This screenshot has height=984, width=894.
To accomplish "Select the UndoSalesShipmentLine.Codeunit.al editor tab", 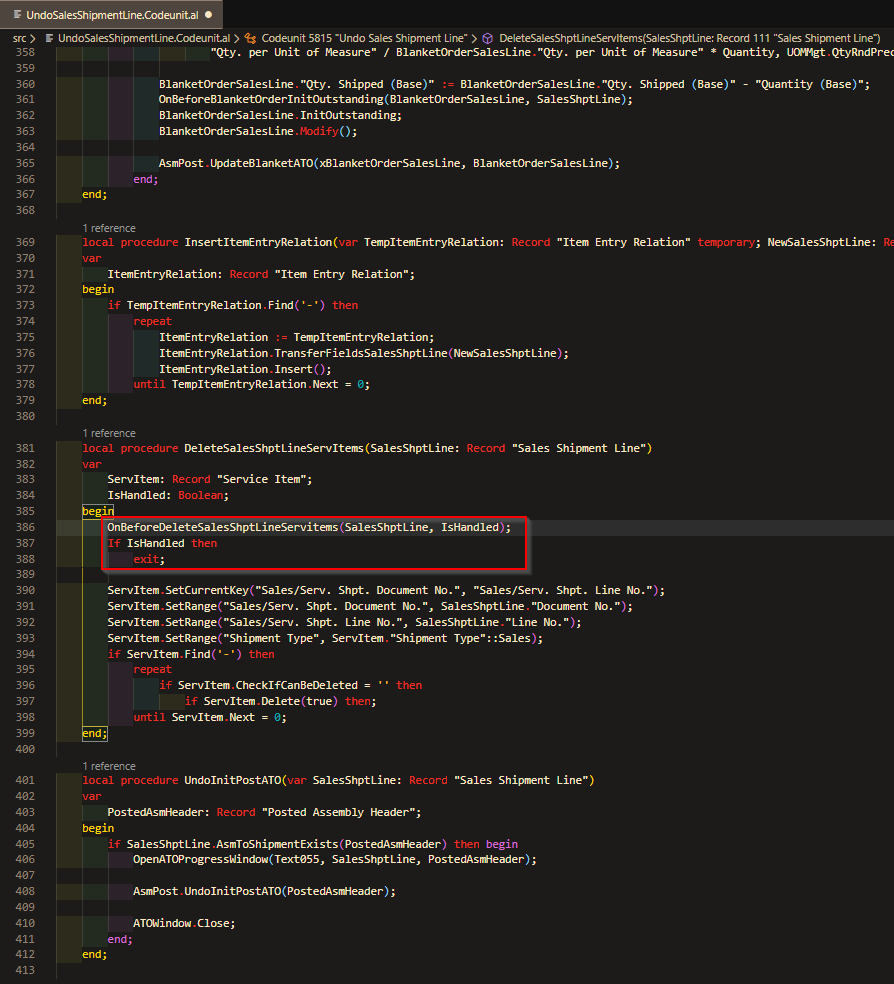I will [112, 14].
